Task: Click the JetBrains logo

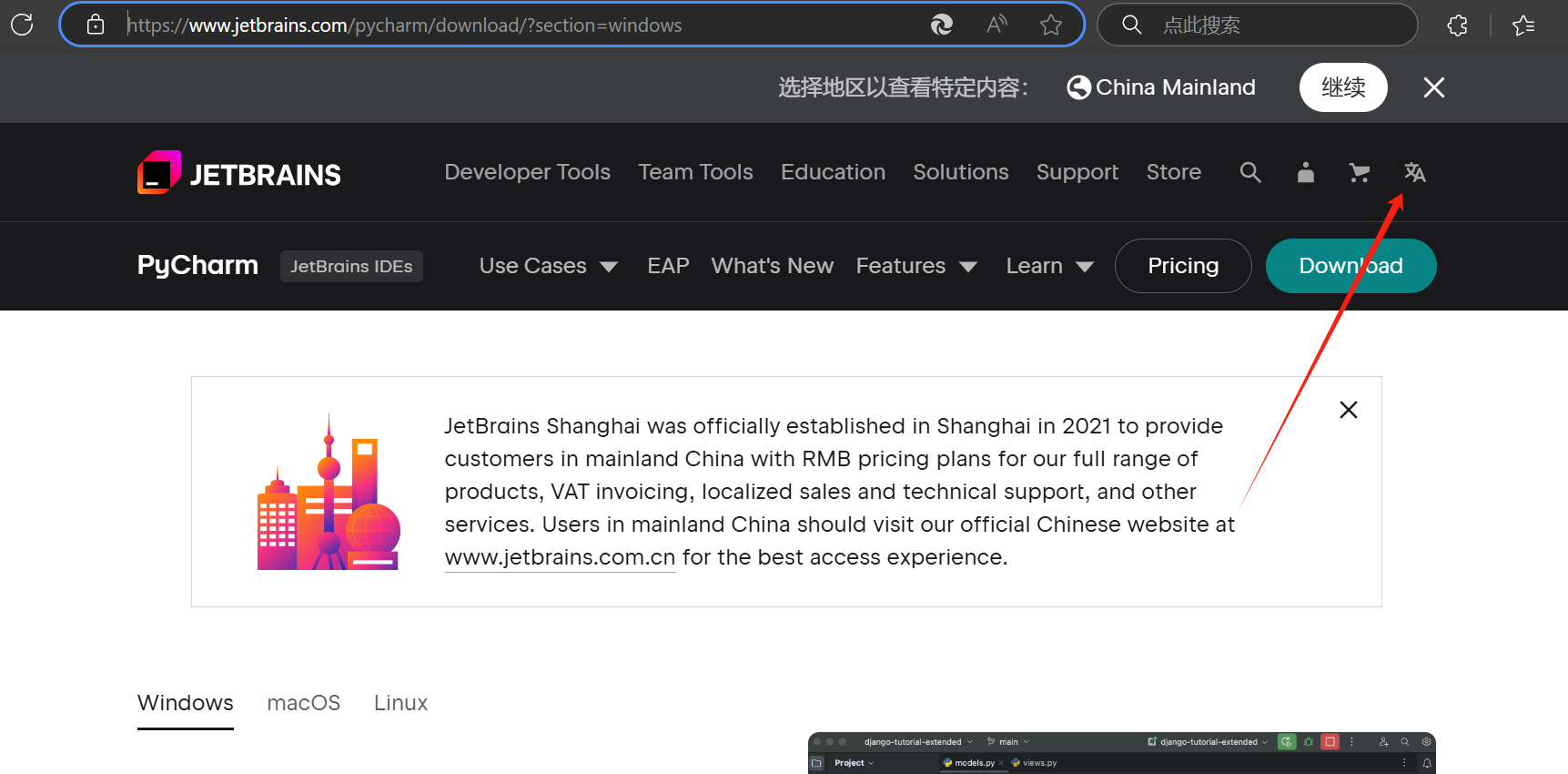Action: [239, 172]
